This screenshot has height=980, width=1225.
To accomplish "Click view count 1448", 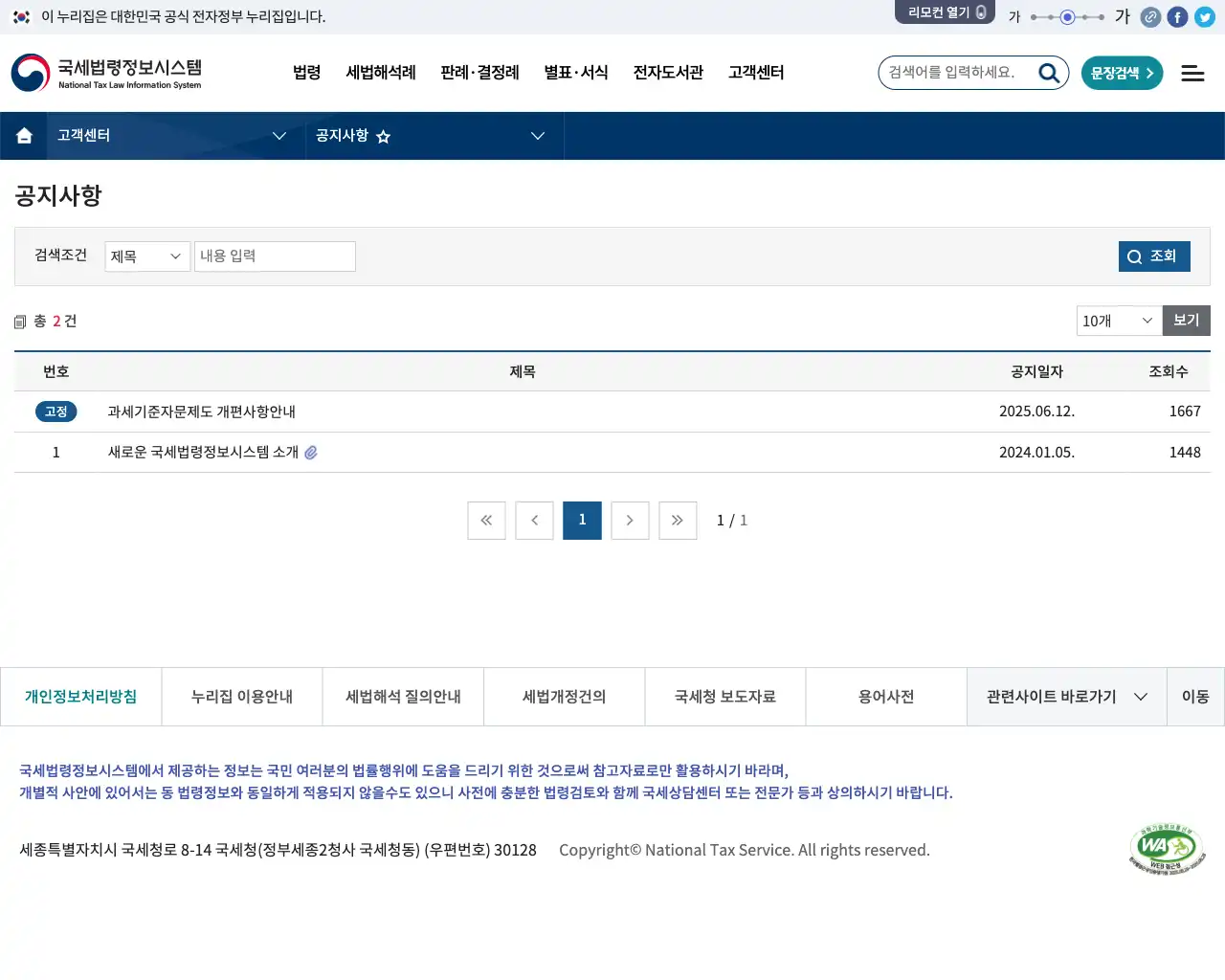I will tap(1185, 453).
